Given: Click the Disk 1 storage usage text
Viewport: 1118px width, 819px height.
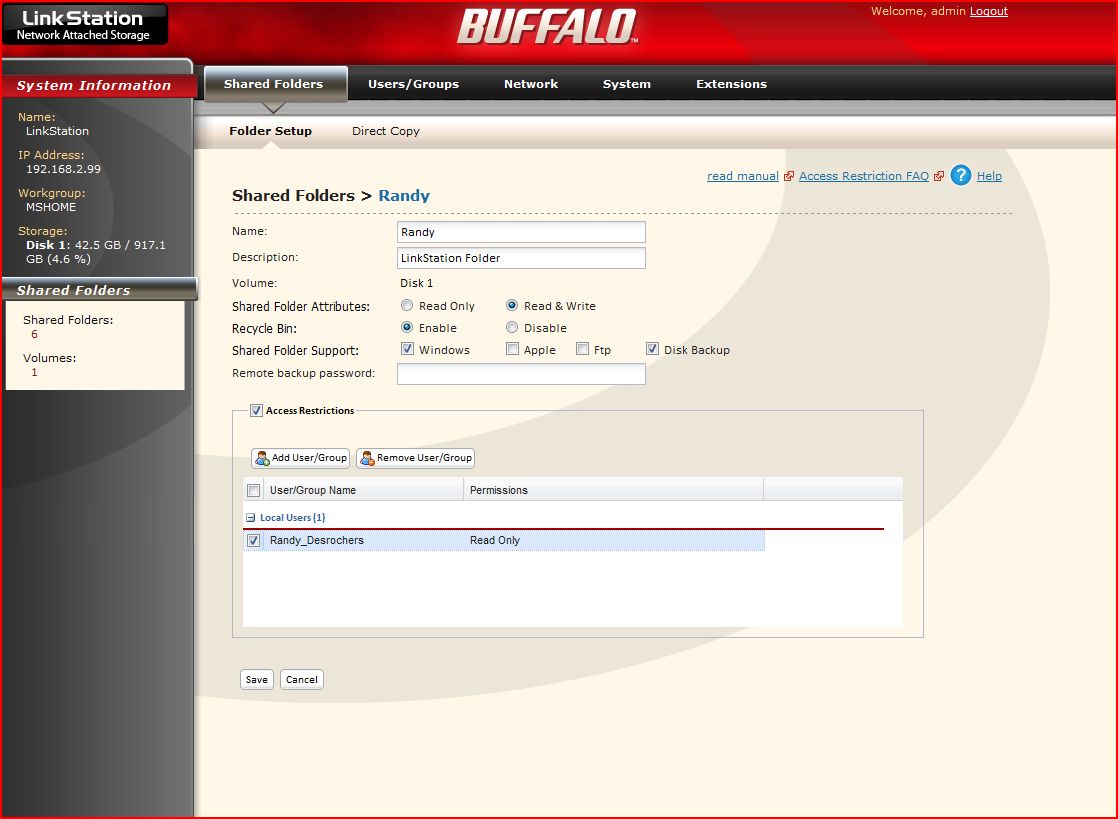Looking at the screenshot, I should pyautogui.click(x=96, y=252).
